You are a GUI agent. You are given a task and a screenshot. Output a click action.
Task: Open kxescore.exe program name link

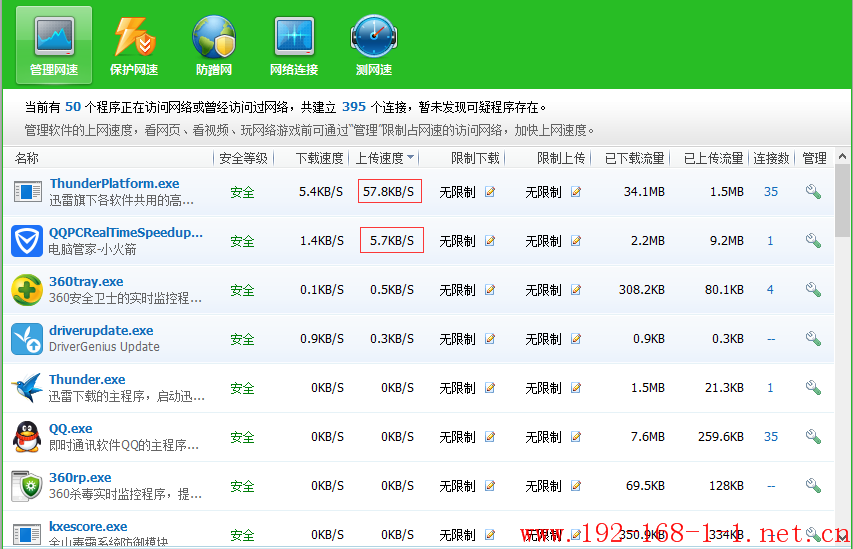pos(88,526)
